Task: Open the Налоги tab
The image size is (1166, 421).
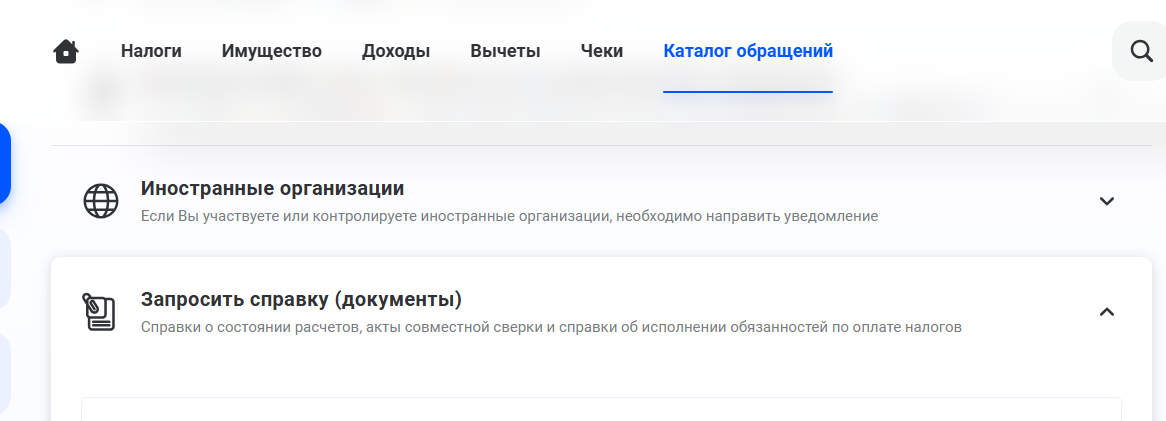Action: pos(151,51)
